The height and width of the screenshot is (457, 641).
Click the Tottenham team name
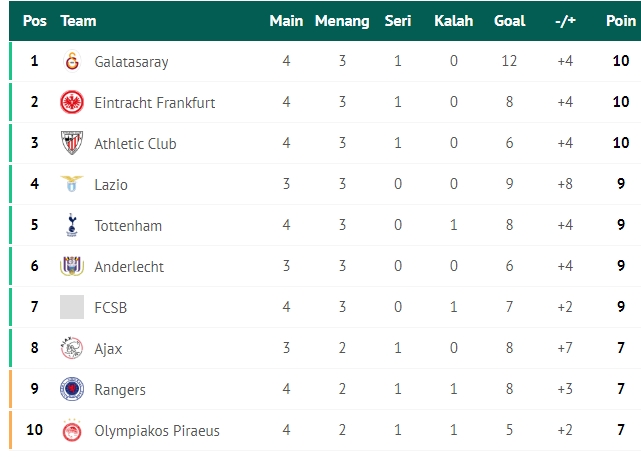[128, 226]
